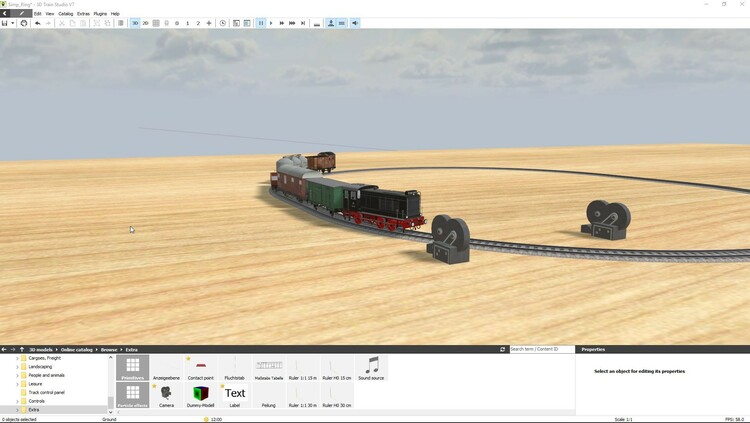Expand the Cargoes, Freight folder
750x423 pixels.
coord(18,358)
